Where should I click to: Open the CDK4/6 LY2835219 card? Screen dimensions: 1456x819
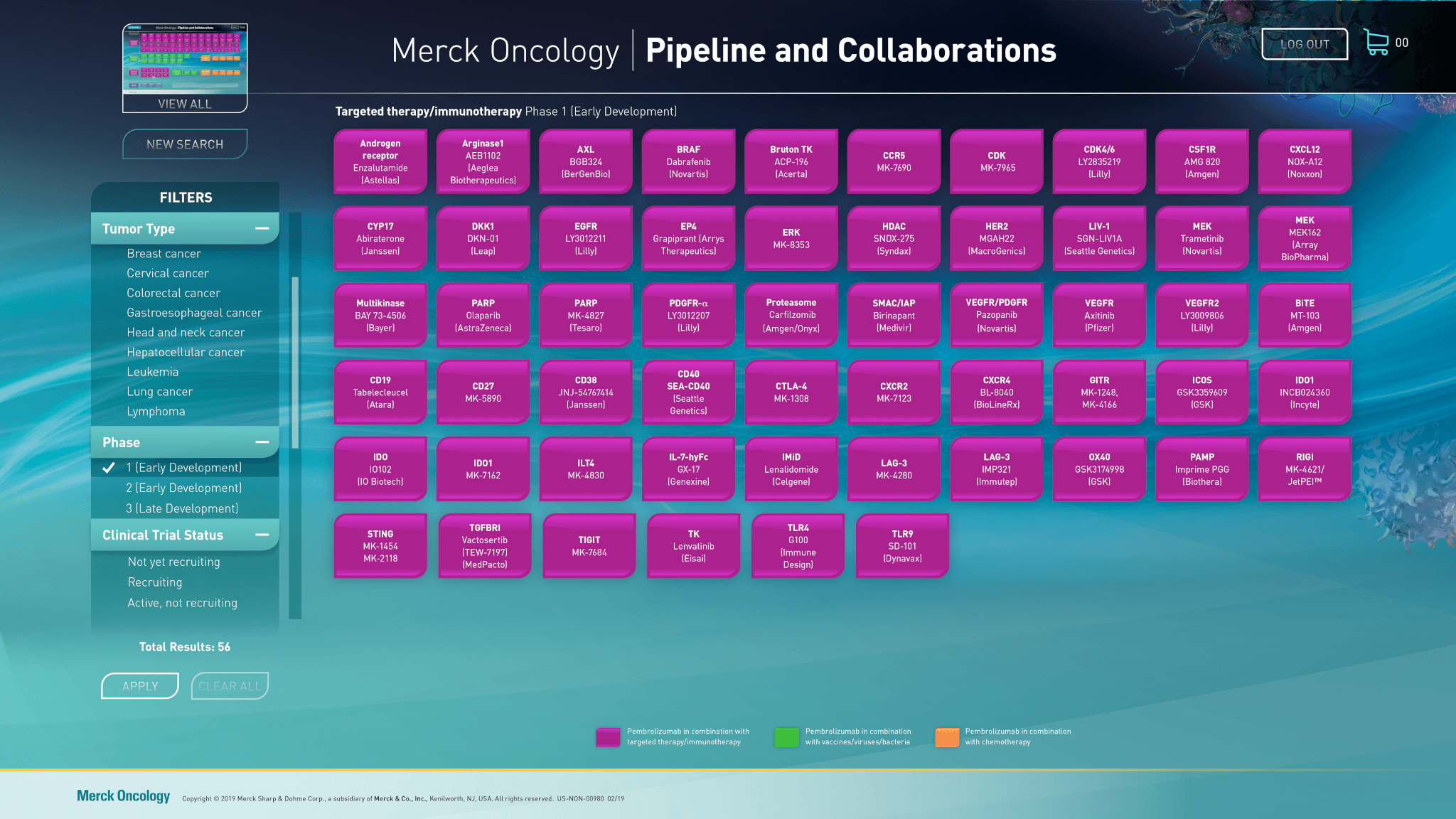click(1099, 161)
